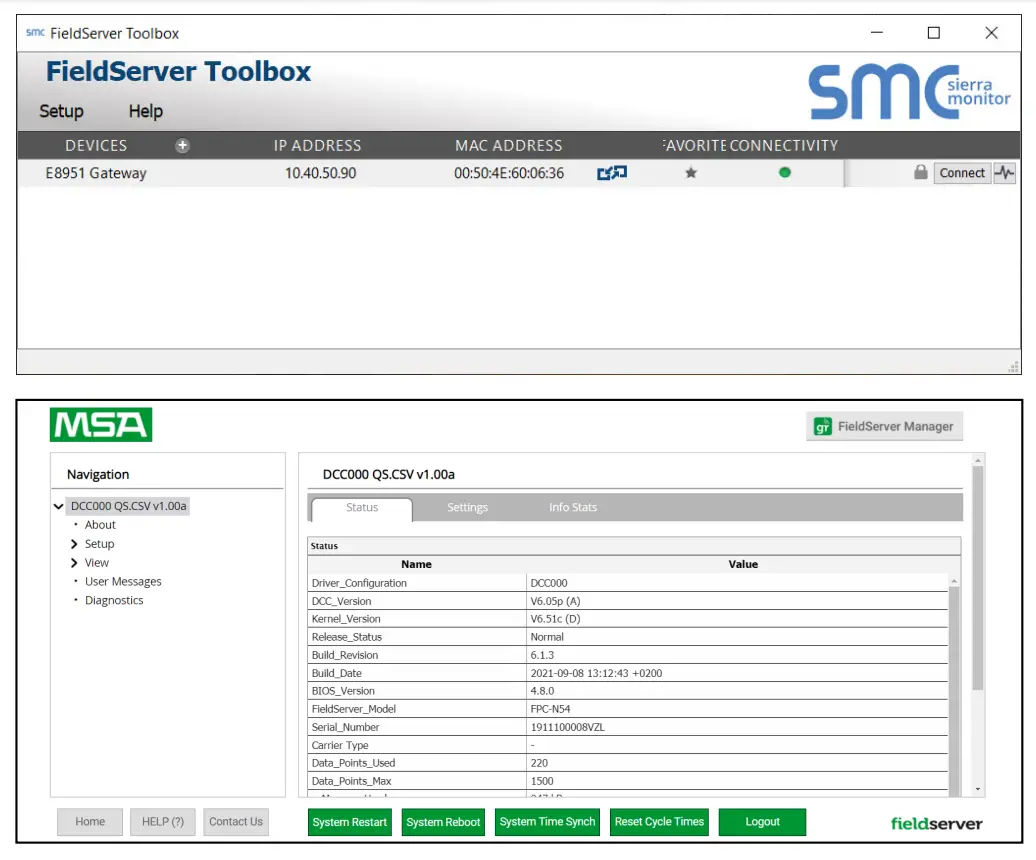The height and width of the screenshot is (860, 1036).
Task: Click Data_Points_Used value 220
Action: [x=539, y=763]
